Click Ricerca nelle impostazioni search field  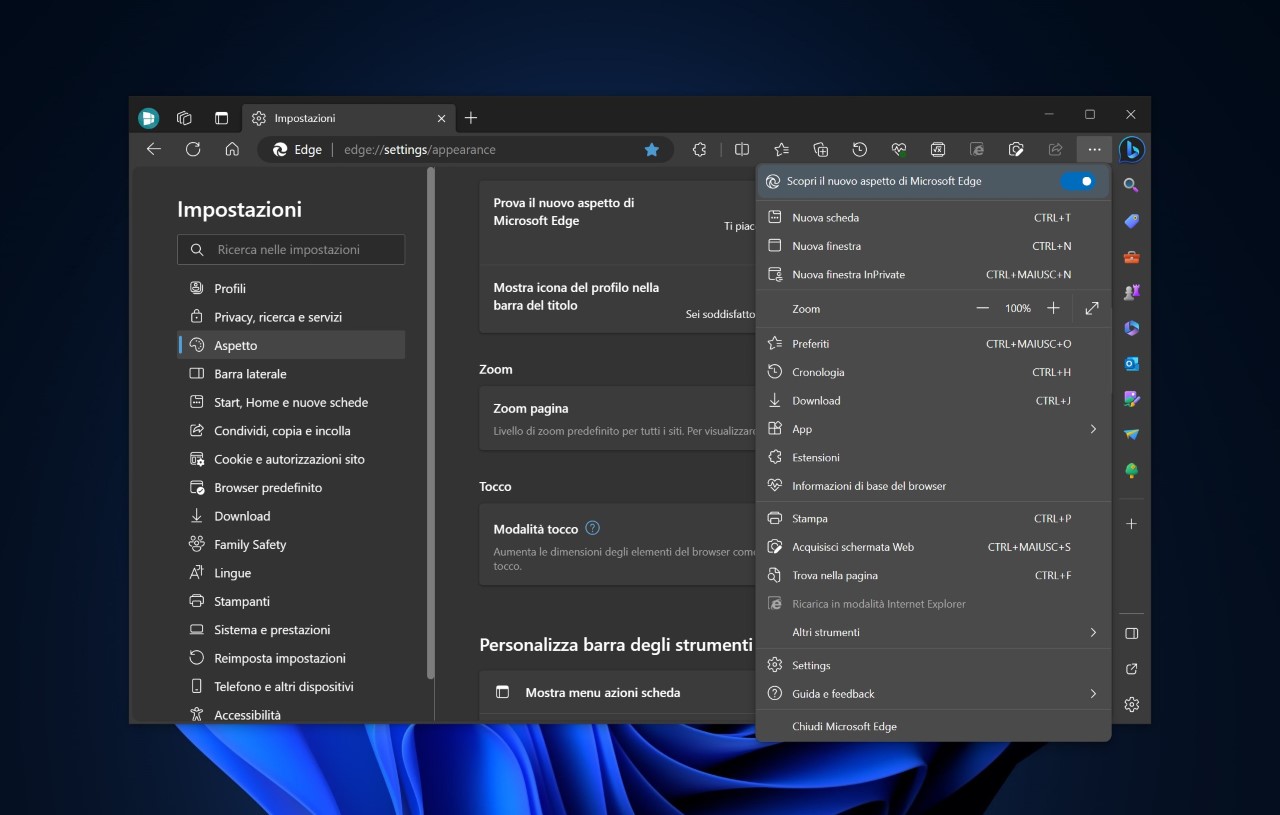291,250
